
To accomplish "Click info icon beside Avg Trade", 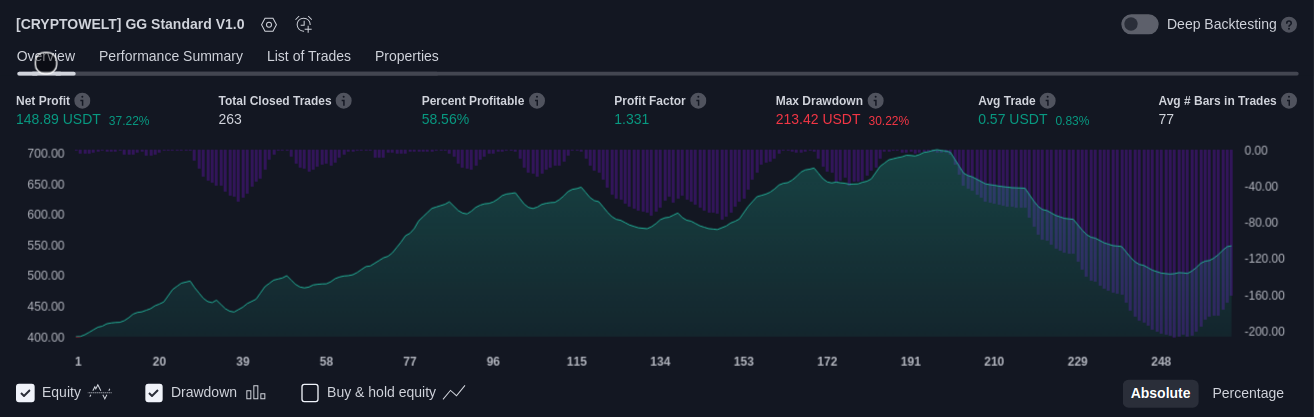I will coord(1047,101).
